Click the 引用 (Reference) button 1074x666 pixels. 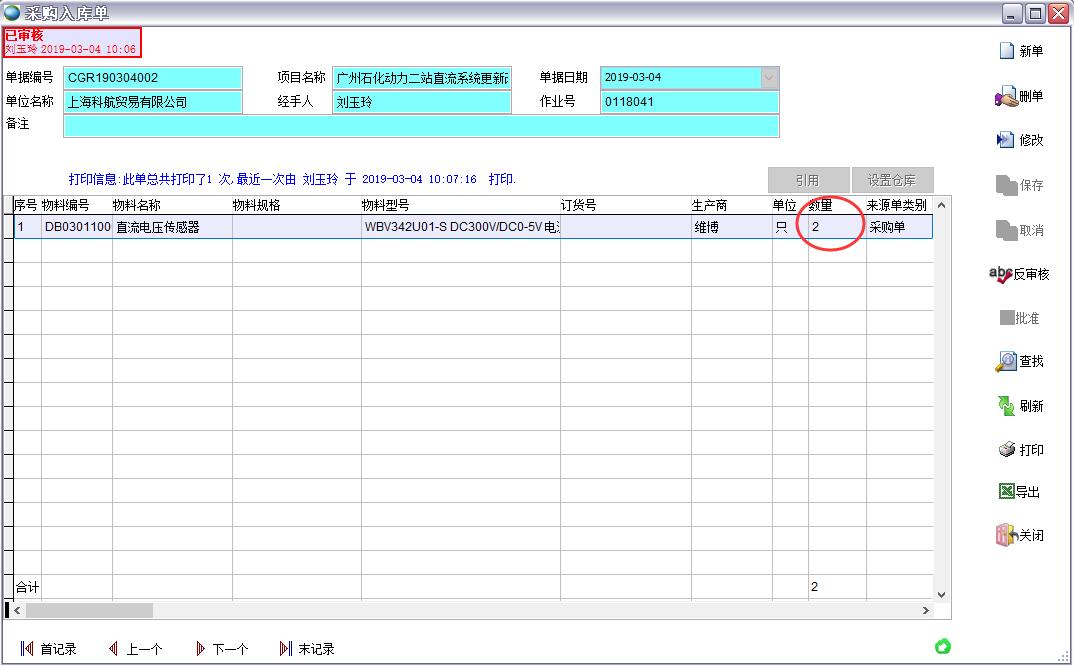tap(808, 180)
